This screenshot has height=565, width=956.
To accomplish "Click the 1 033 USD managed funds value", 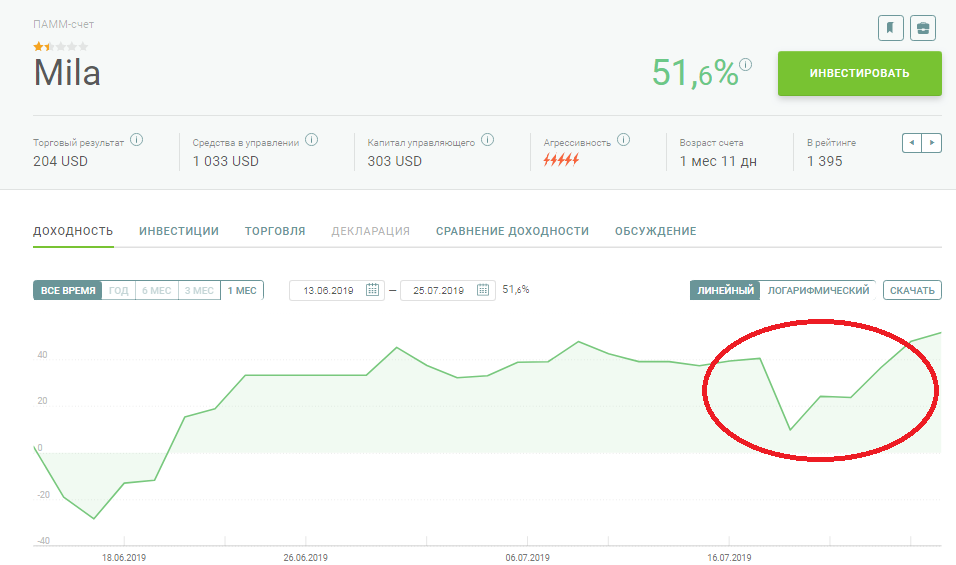I will [226, 161].
